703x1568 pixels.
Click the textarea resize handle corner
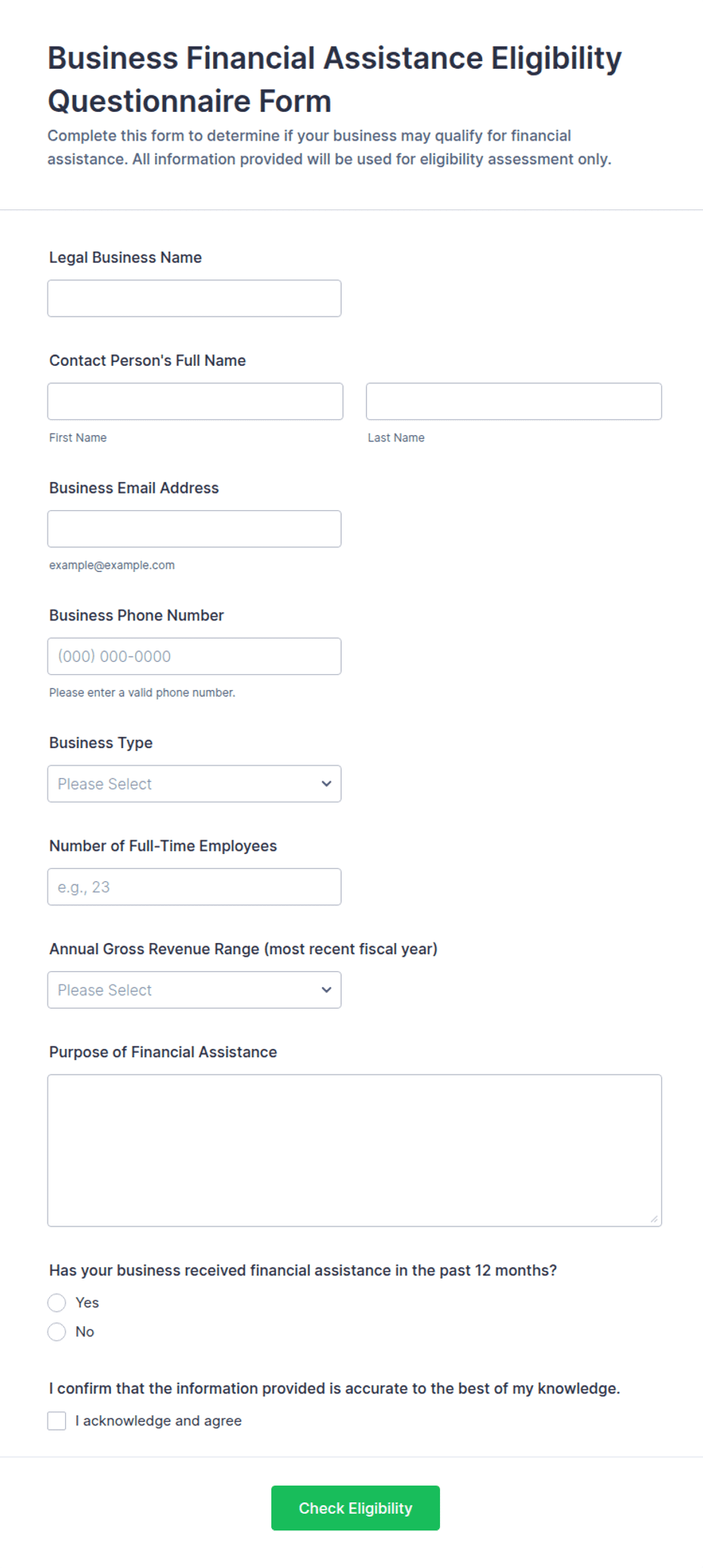tap(654, 1218)
